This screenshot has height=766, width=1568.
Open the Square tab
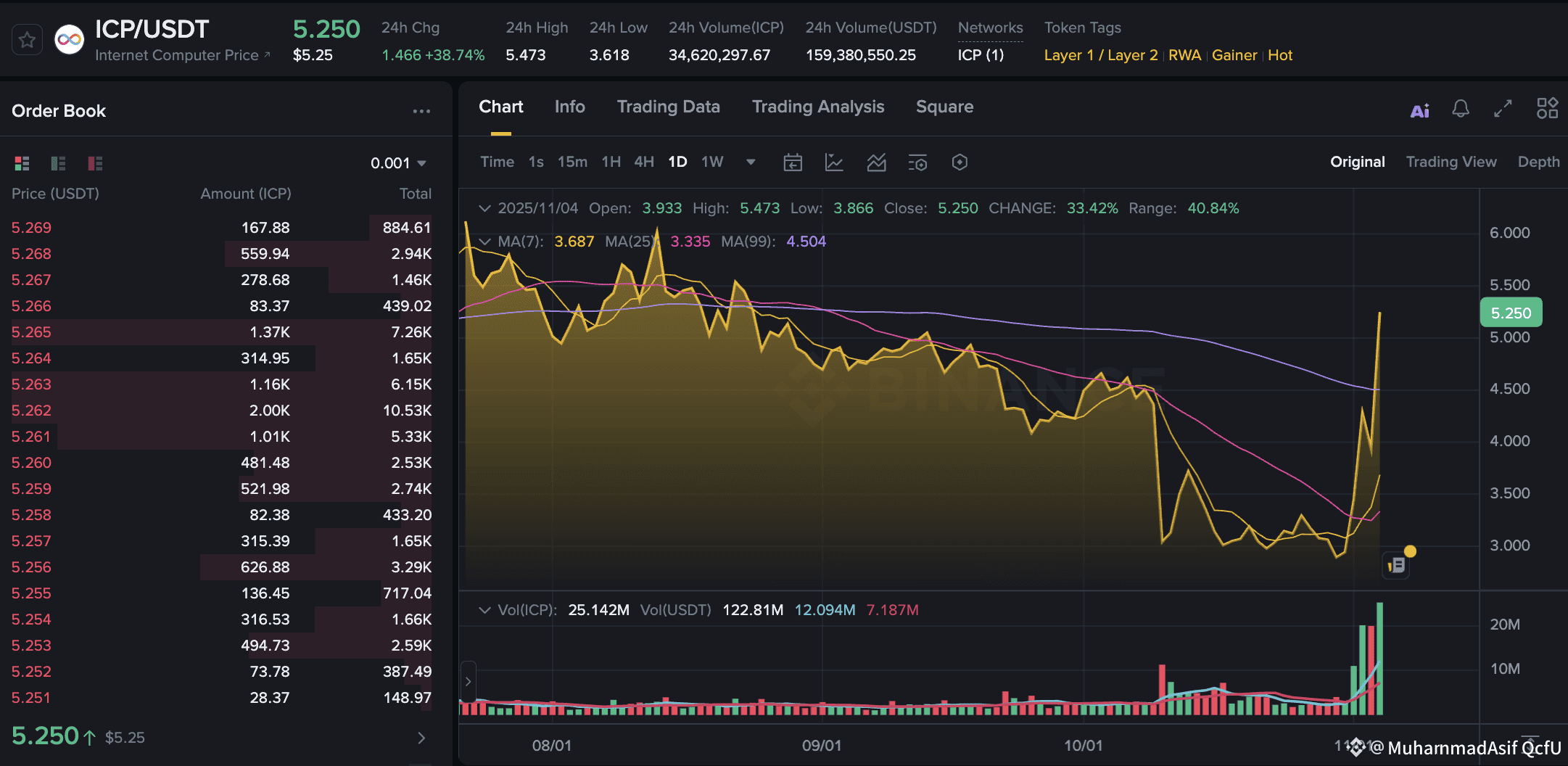[944, 107]
